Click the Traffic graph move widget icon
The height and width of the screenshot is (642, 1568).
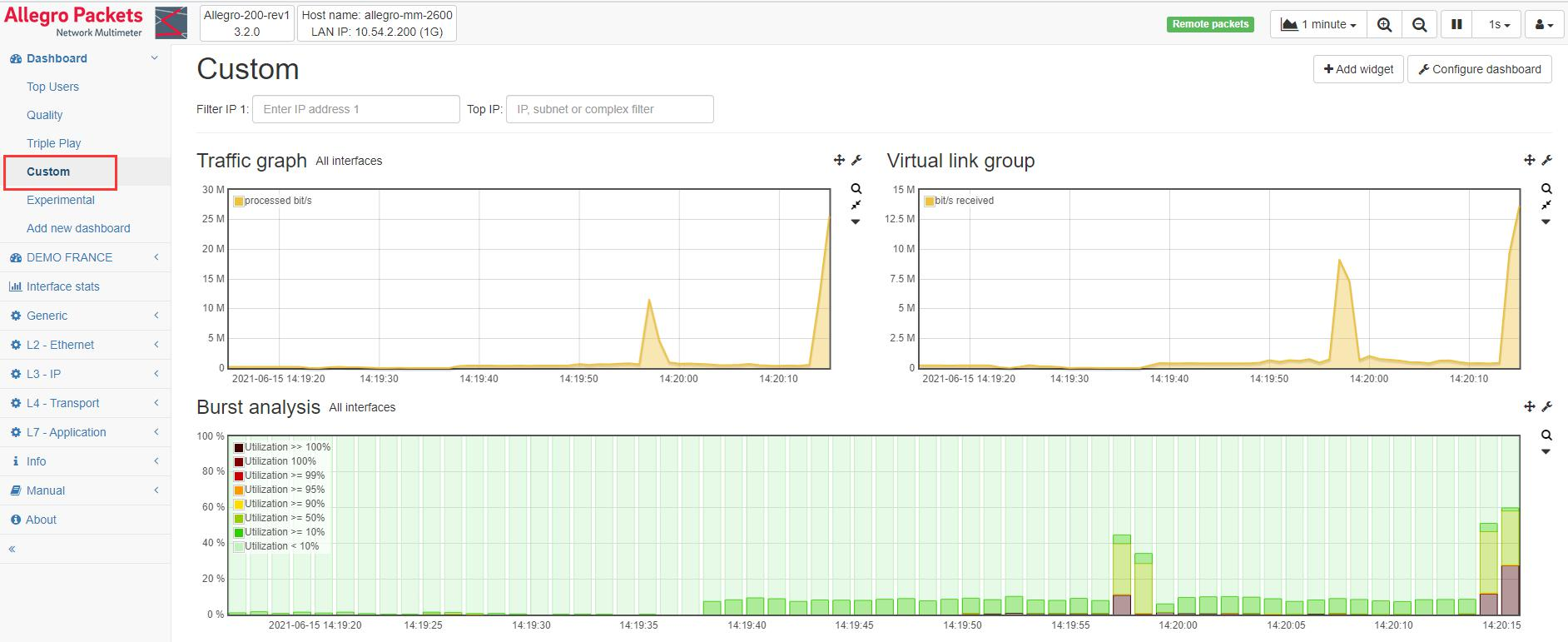tap(839, 160)
